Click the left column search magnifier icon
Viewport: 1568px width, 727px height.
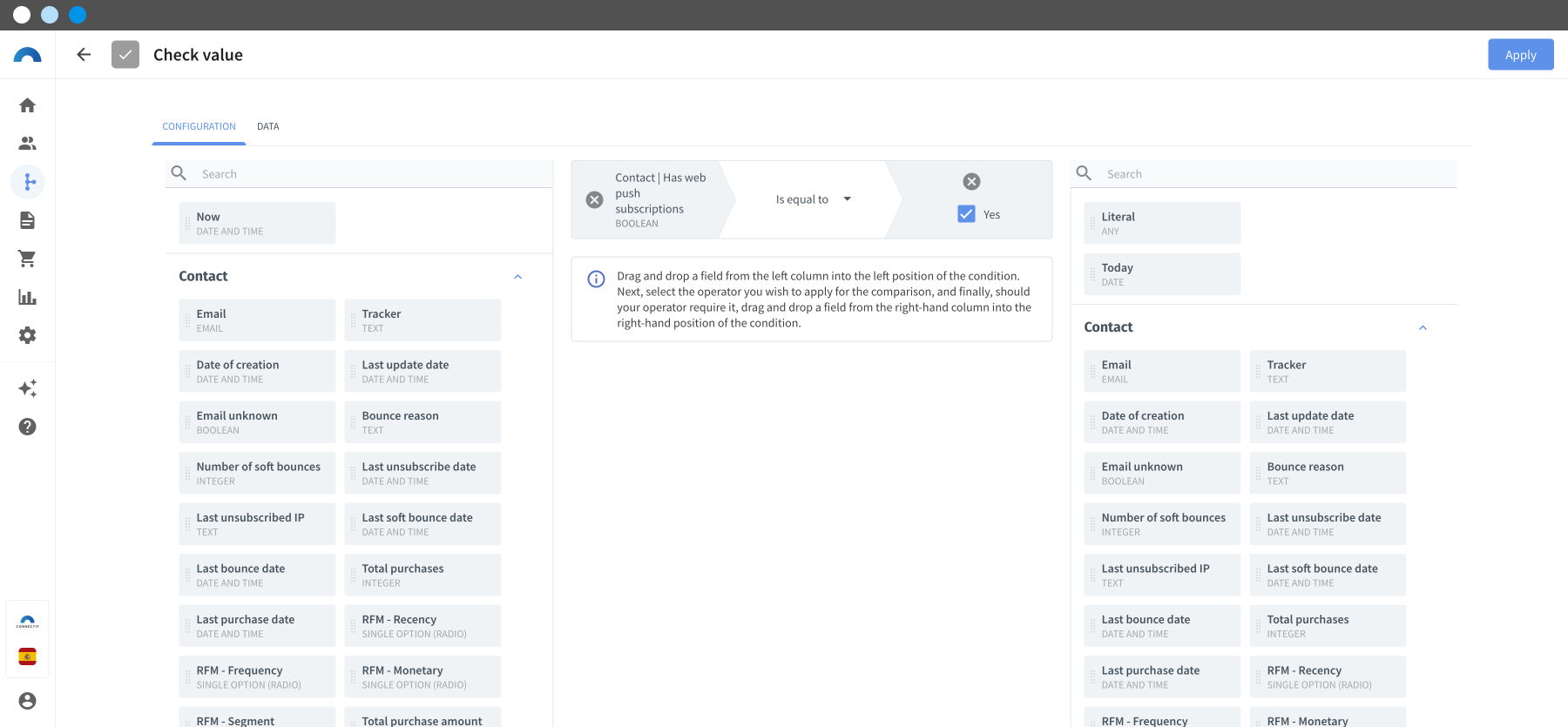coord(179,173)
